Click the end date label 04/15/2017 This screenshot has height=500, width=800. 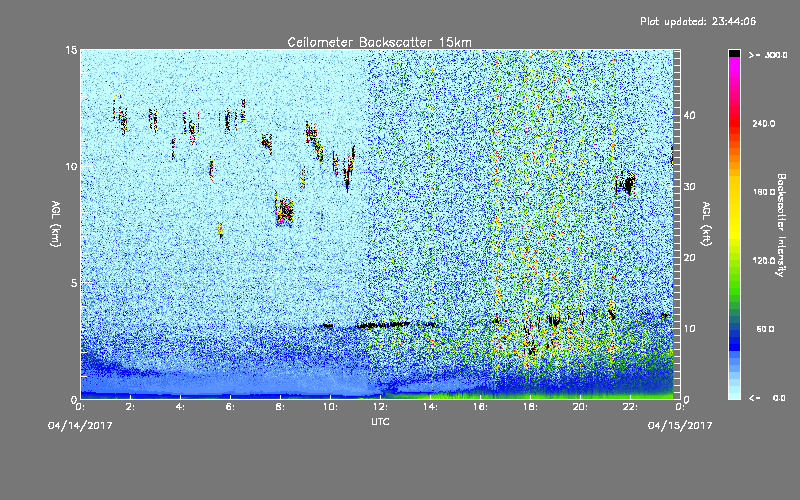[680, 426]
